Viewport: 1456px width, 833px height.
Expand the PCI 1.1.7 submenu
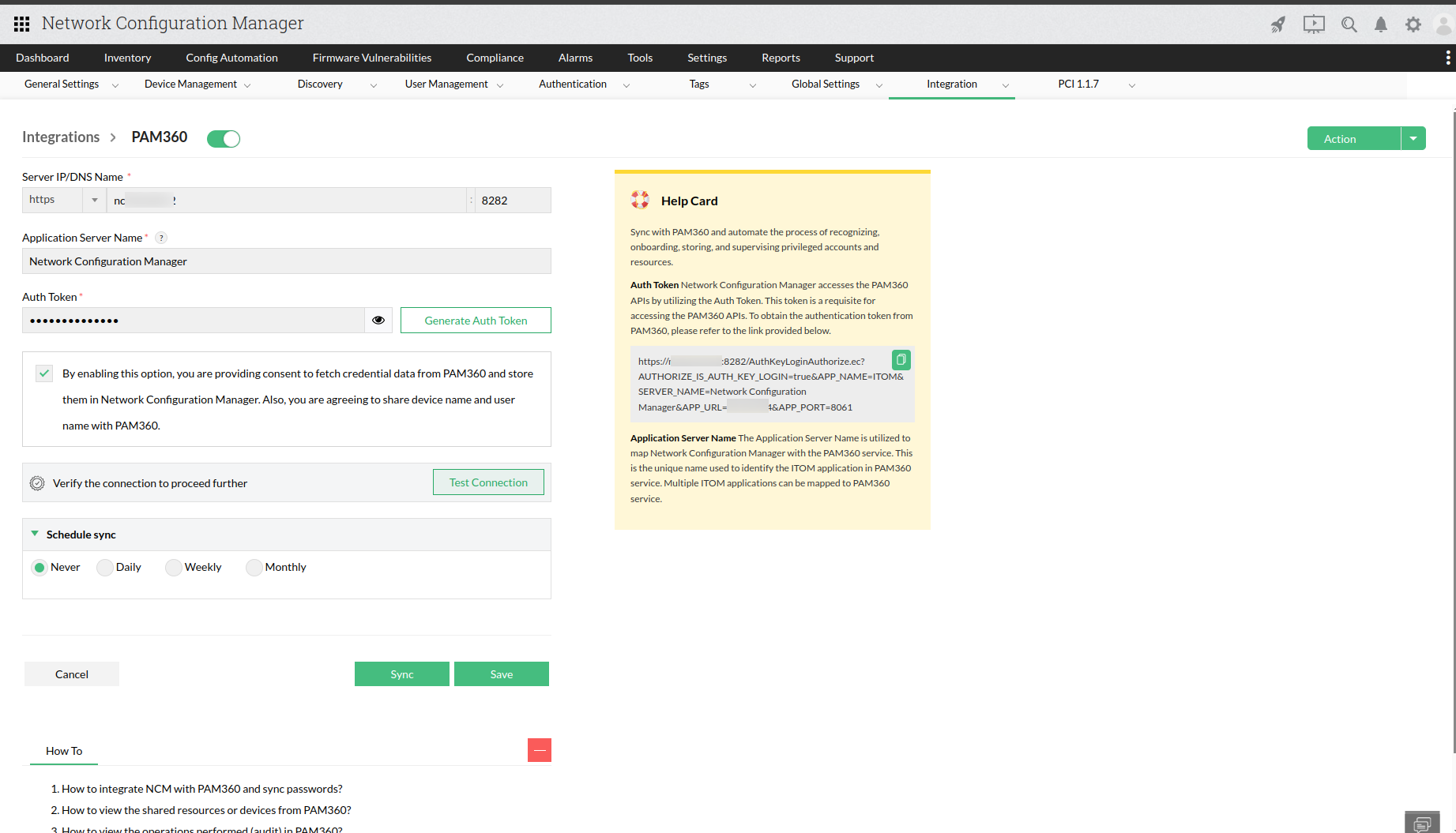(x=1132, y=85)
